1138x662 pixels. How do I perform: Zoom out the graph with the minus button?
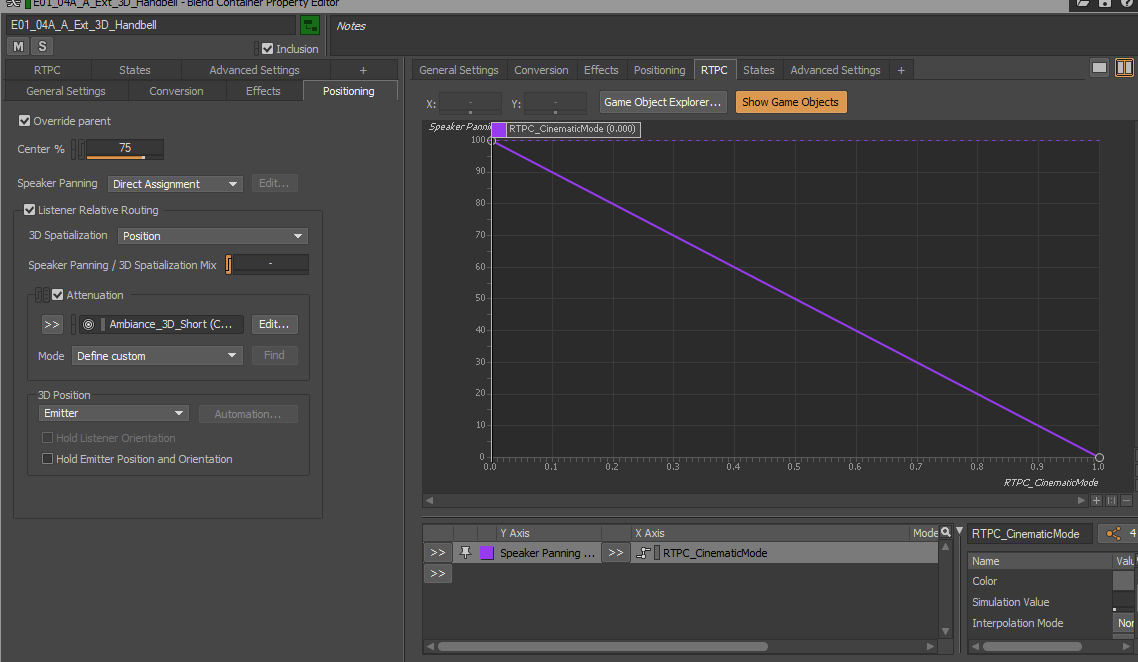pyautogui.click(x=1126, y=501)
